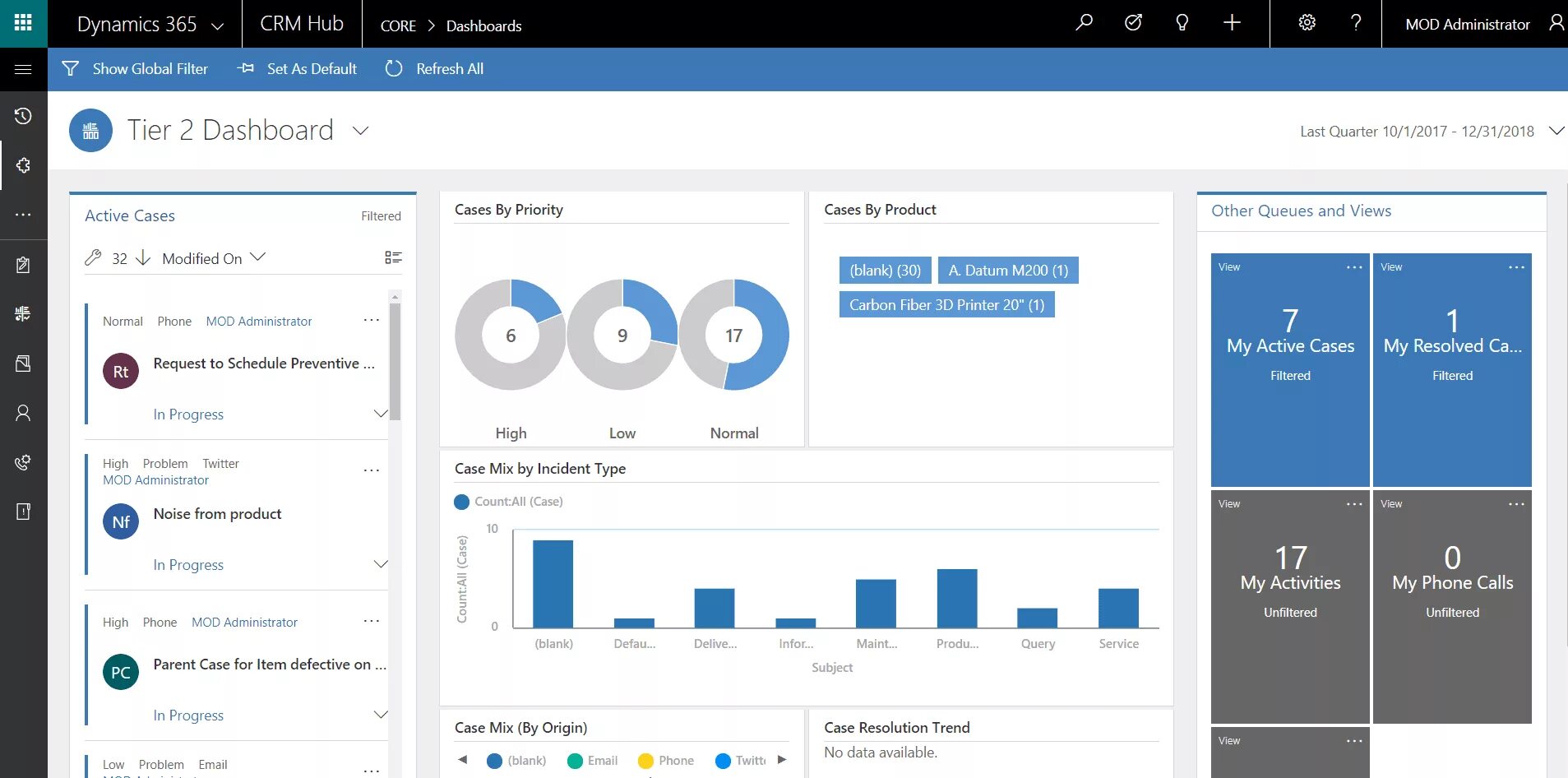1568x778 pixels.
Task: Open Quick Create using the plus icon
Action: [1232, 23]
